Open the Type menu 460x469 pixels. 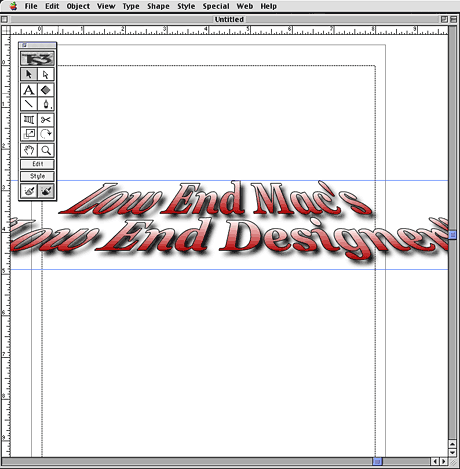(131, 6)
